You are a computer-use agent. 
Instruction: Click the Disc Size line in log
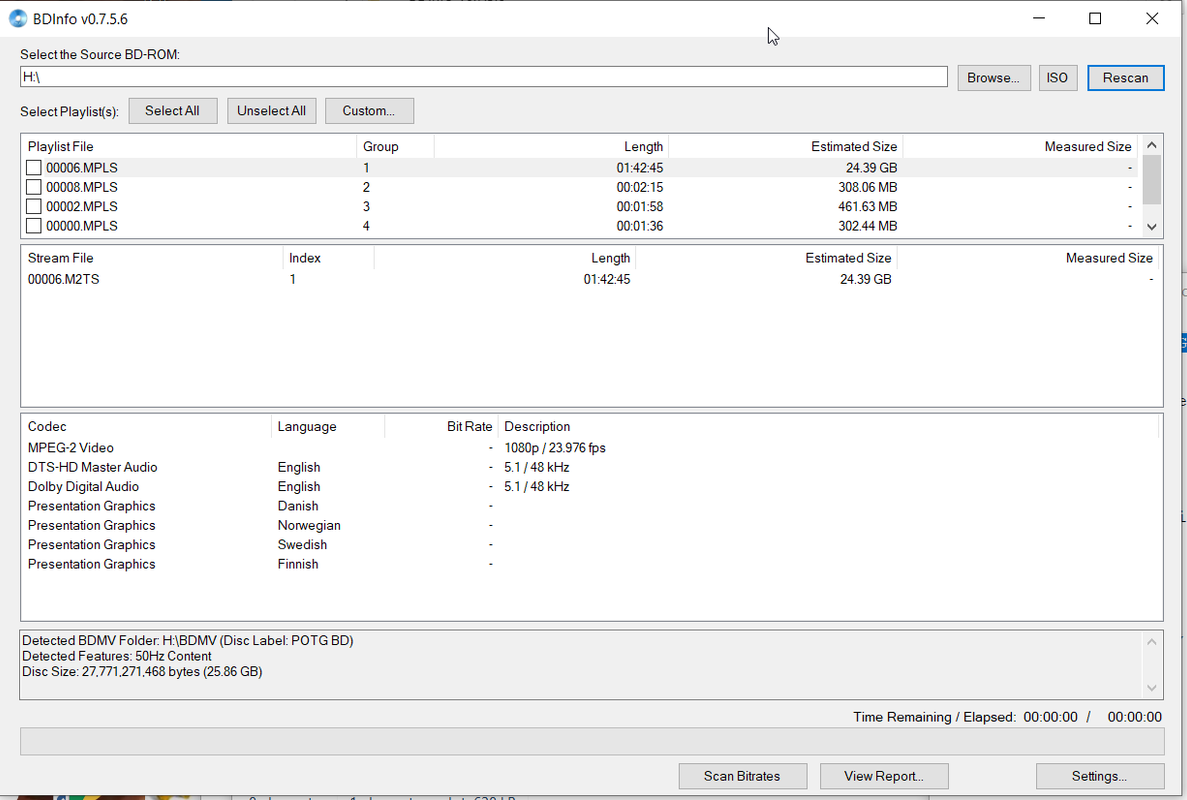point(142,671)
